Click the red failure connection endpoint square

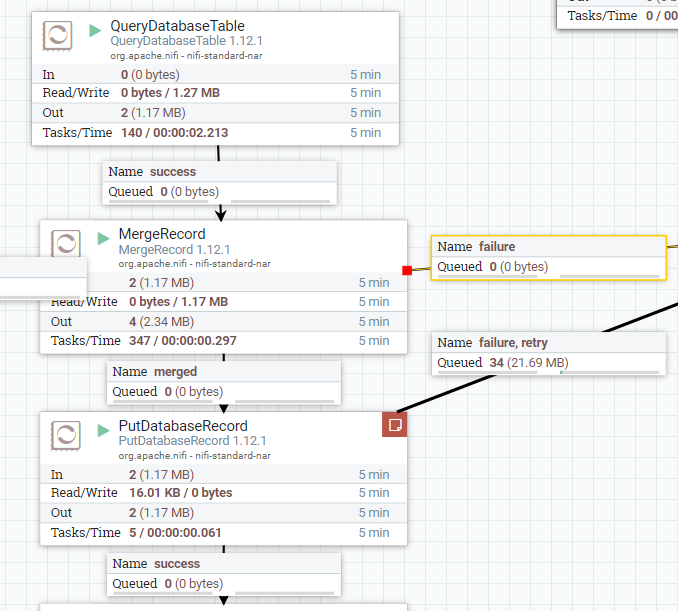407,270
